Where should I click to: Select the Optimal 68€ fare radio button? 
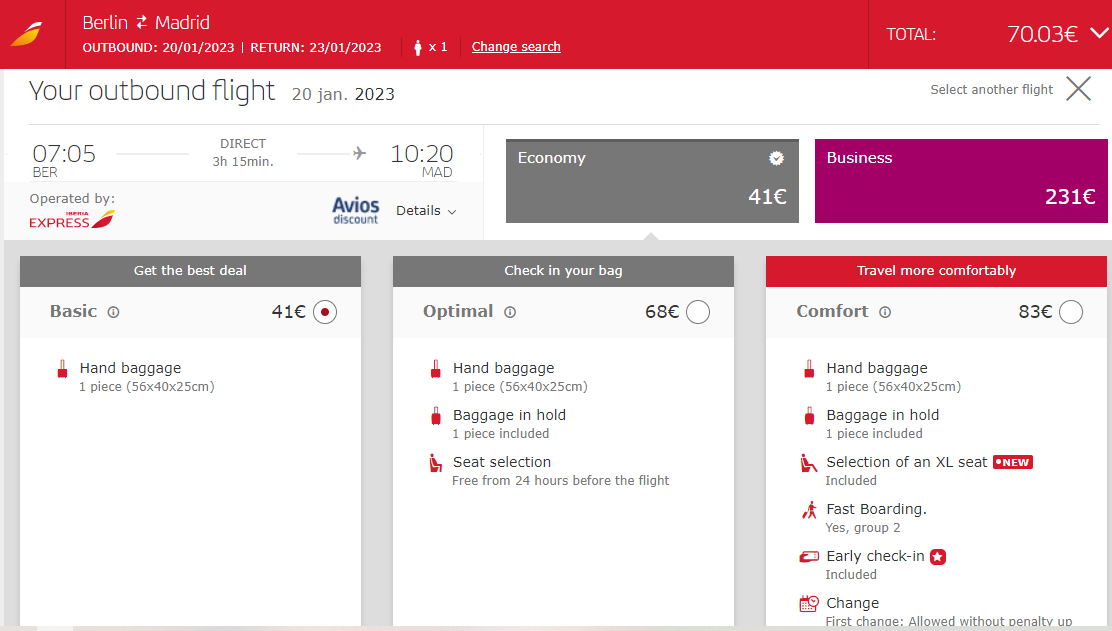(x=698, y=312)
